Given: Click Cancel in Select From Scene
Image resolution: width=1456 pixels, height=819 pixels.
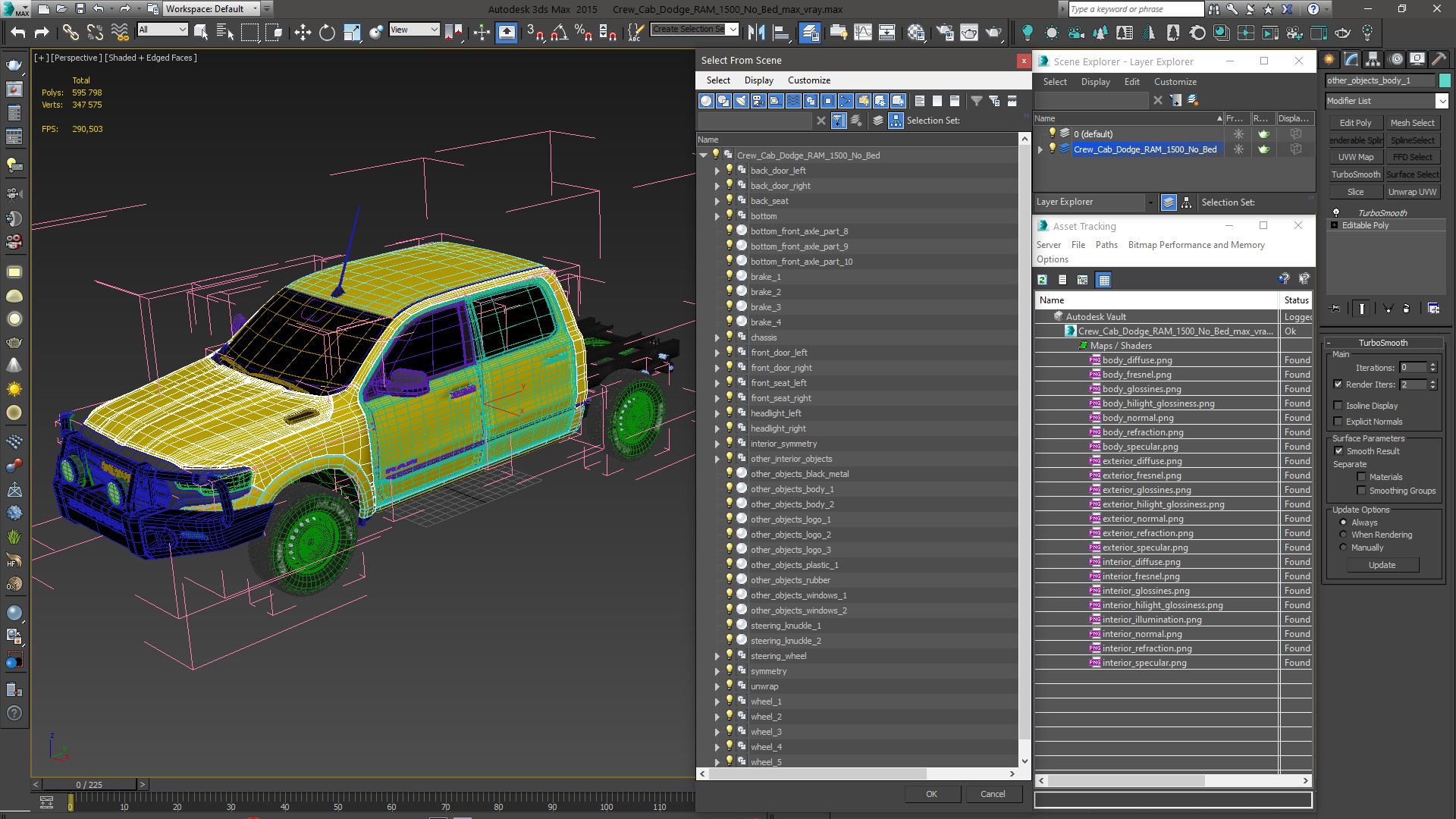Looking at the screenshot, I should pos(993,794).
